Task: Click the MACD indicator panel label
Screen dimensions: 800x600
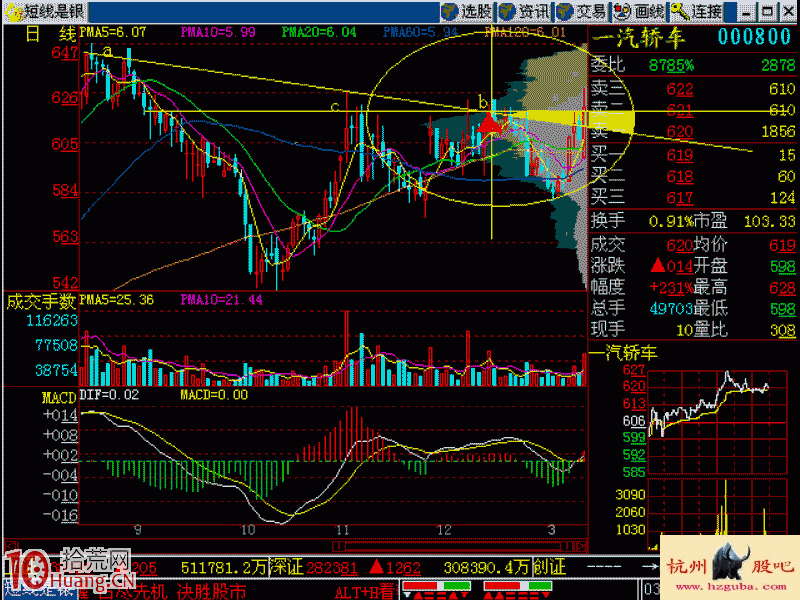Action: [59, 398]
